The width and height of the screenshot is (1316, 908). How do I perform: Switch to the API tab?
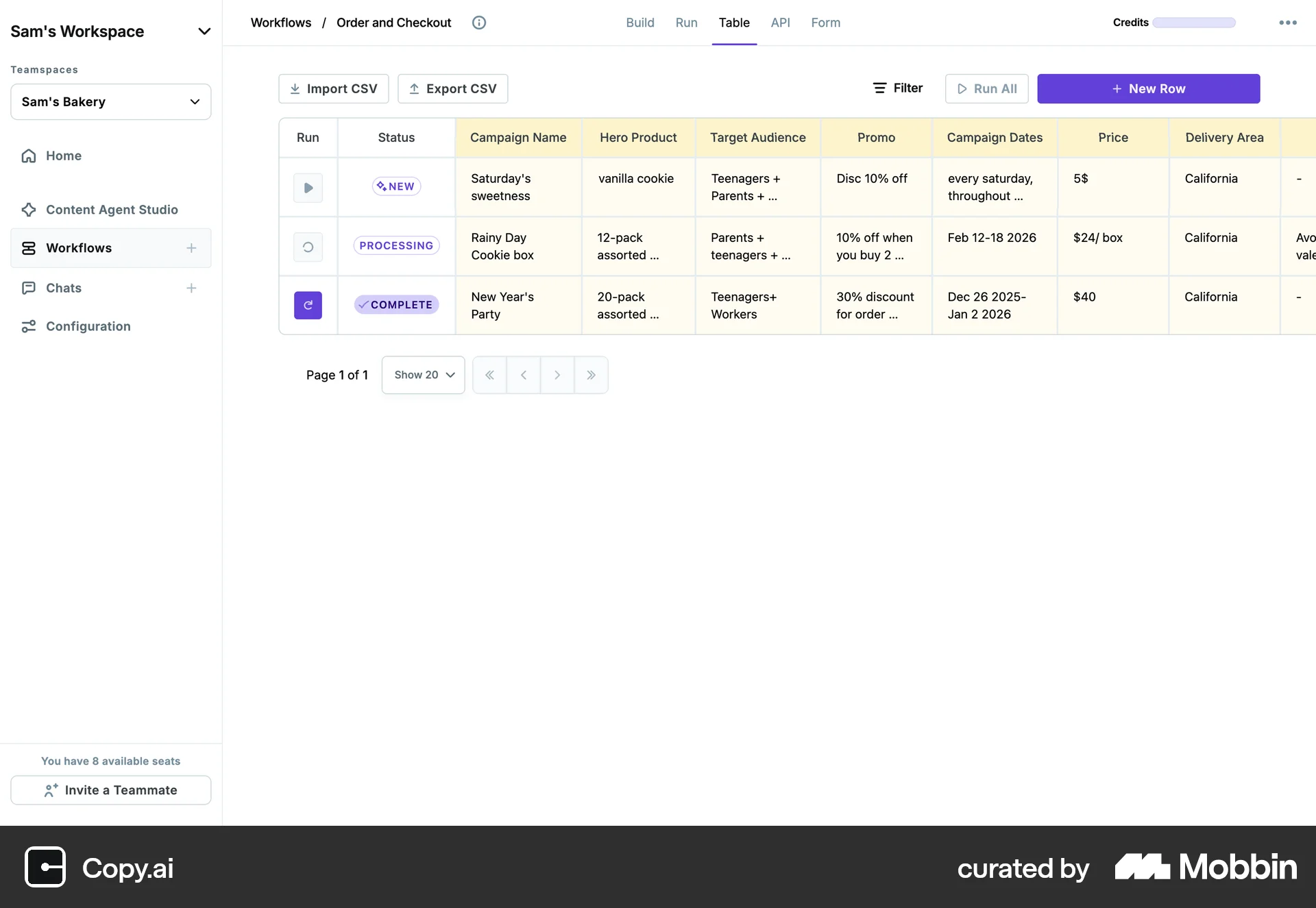click(x=781, y=22)
